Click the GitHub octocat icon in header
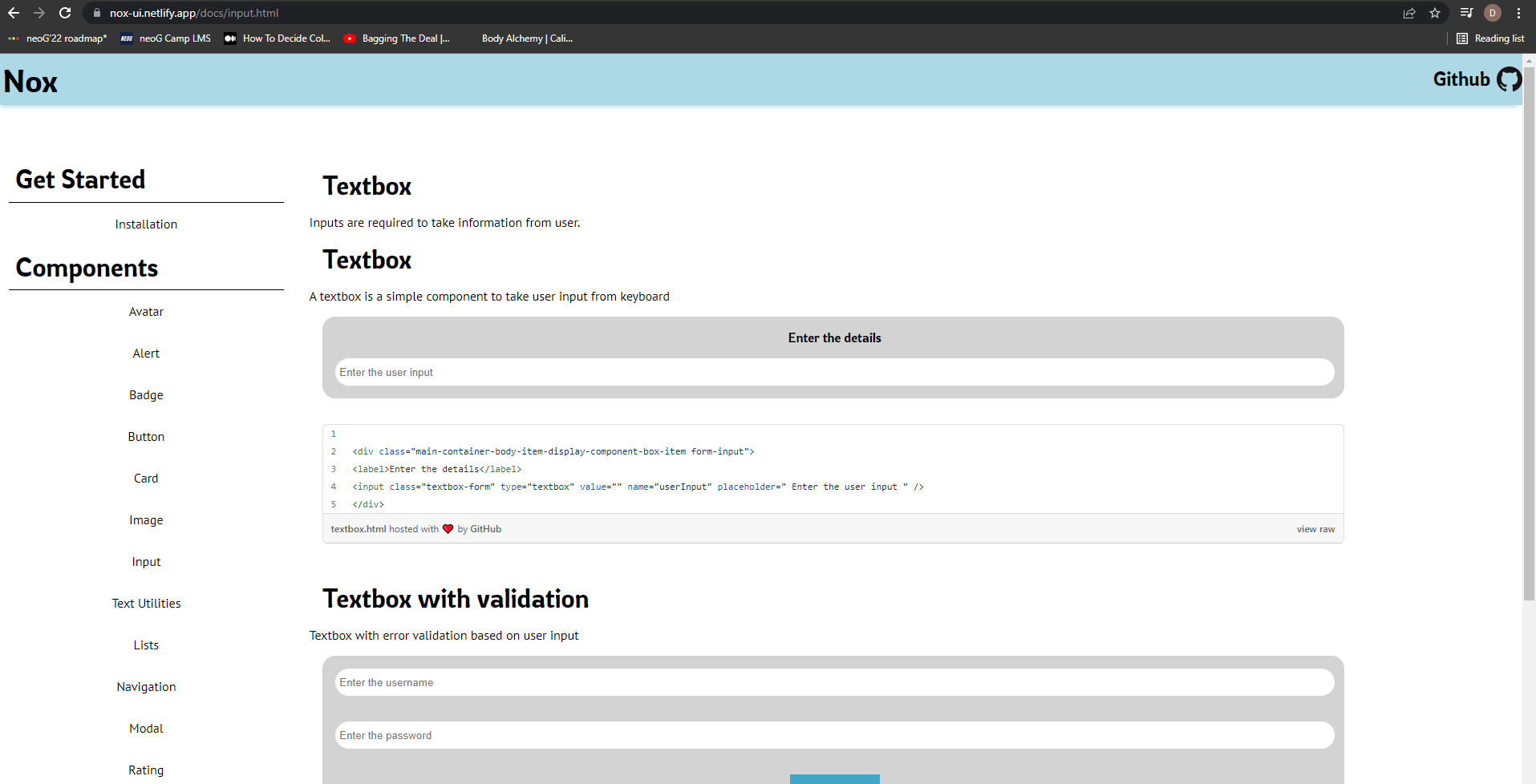This screenshot has height=784, width=1536. coord(1509,79)
